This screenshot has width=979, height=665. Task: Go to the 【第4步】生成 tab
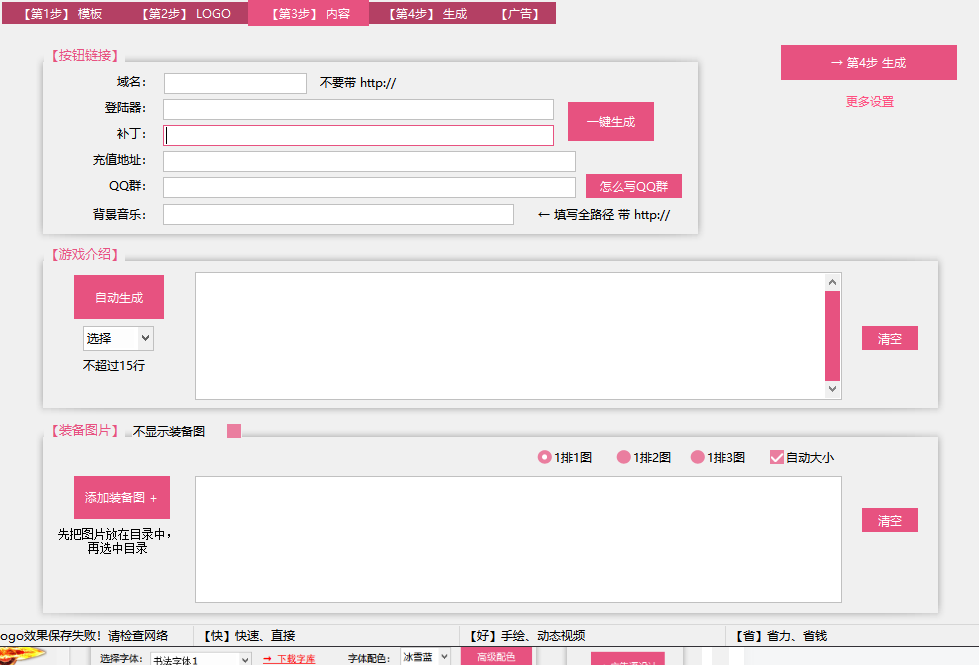(428, 14)
